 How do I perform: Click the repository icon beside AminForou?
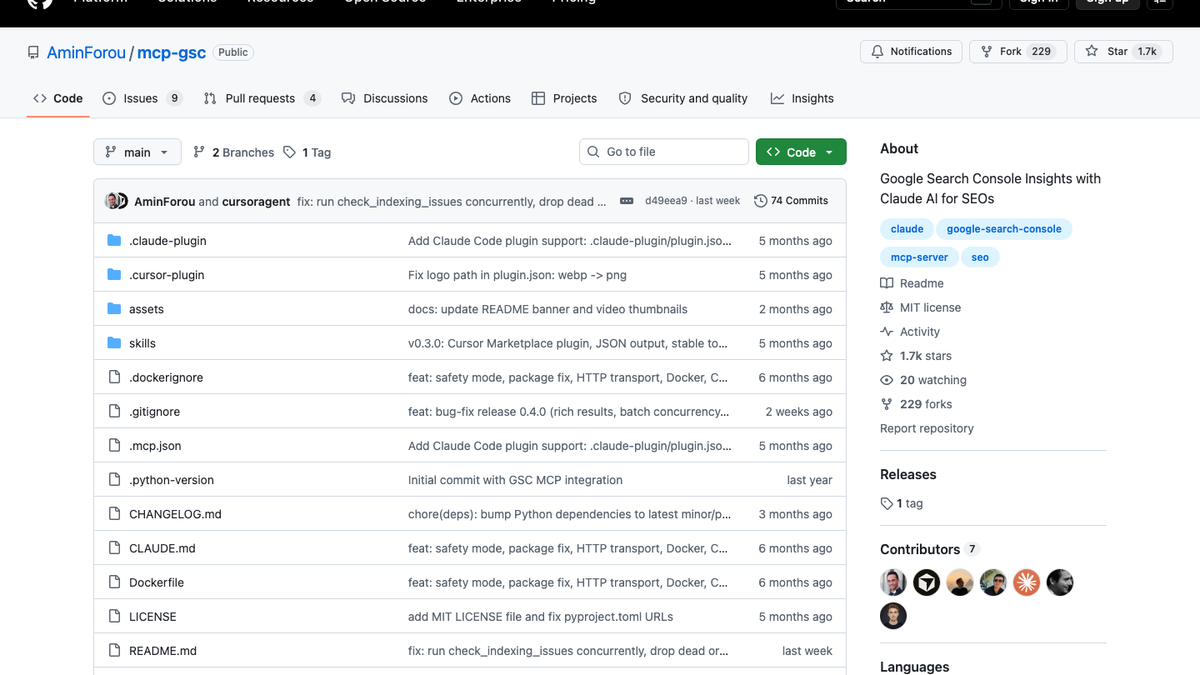[x=34, y=53]
